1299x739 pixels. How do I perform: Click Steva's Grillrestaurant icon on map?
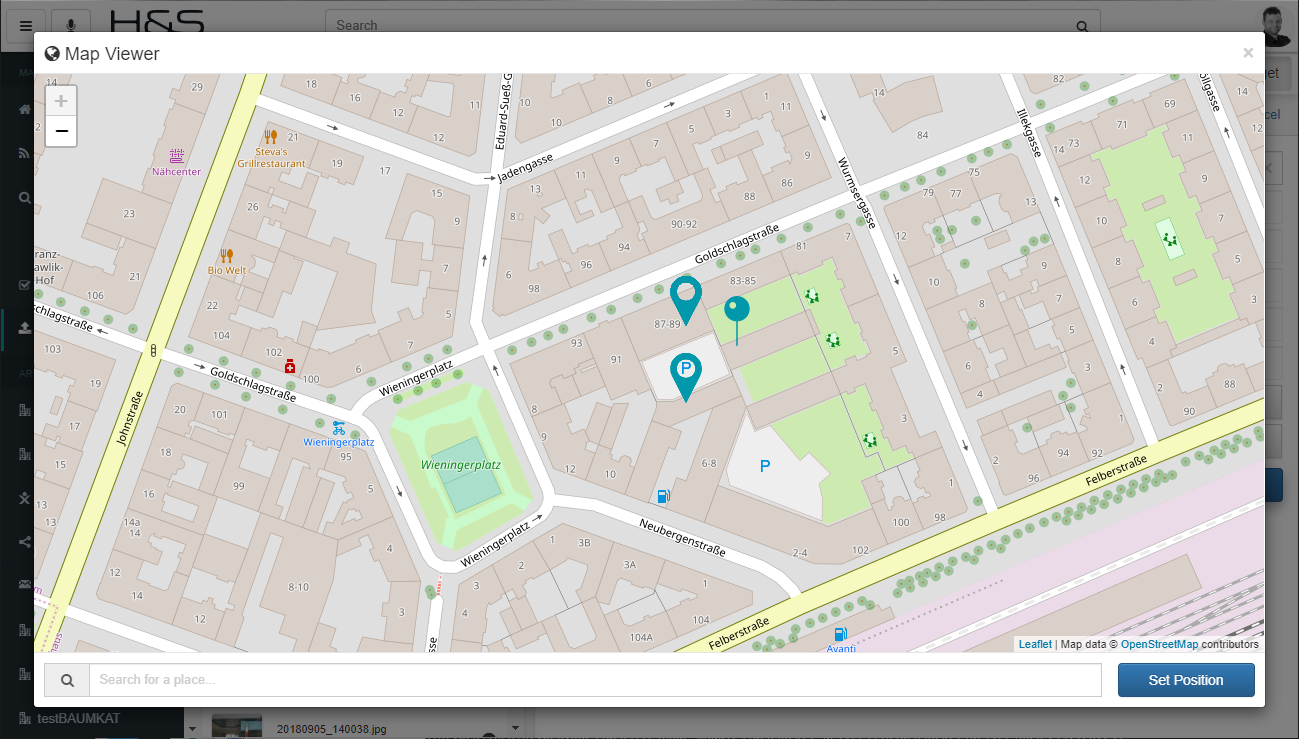click(x=270, y=137)
